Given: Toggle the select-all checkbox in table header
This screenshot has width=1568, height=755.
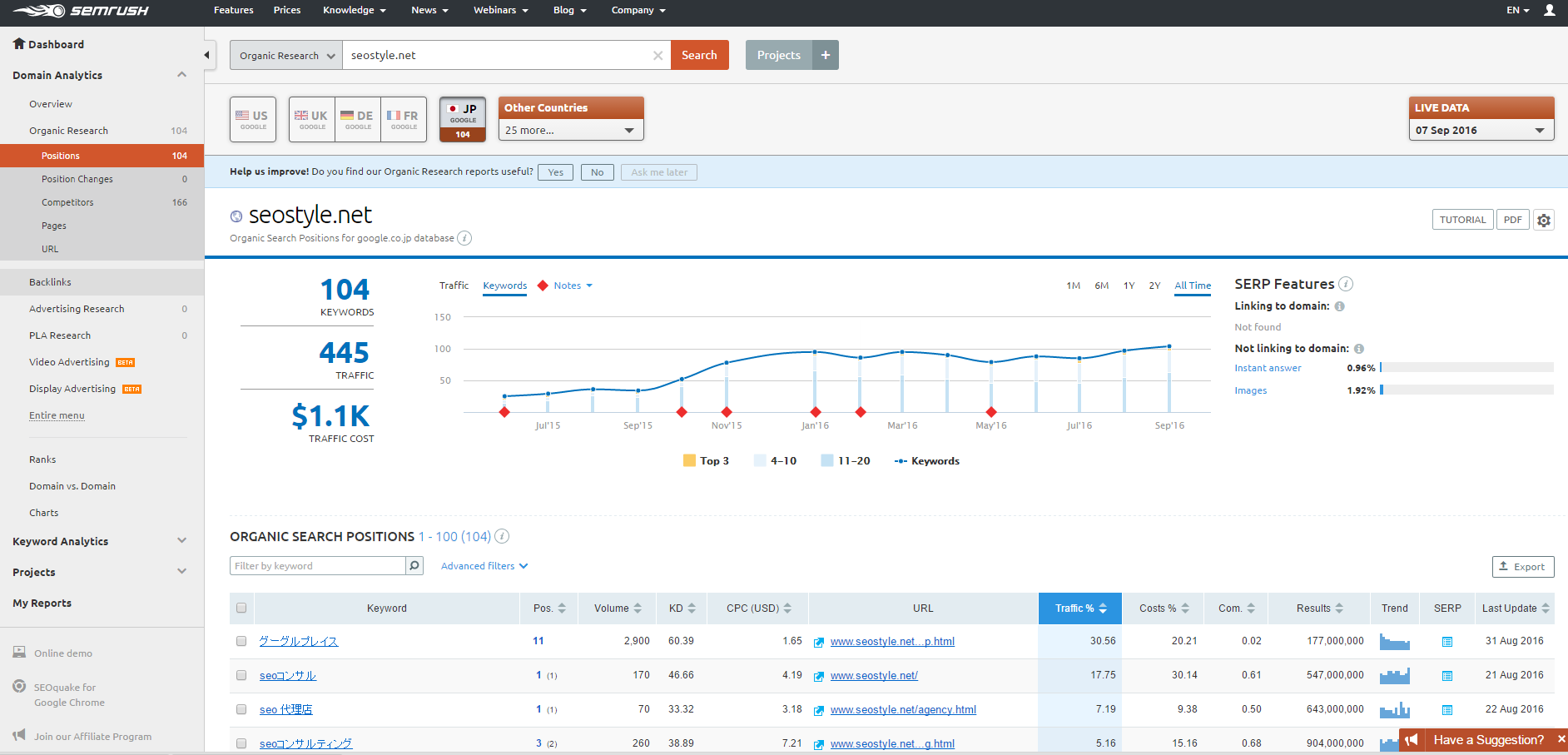Looking at the screenshot, I should [x=241, y=608].
